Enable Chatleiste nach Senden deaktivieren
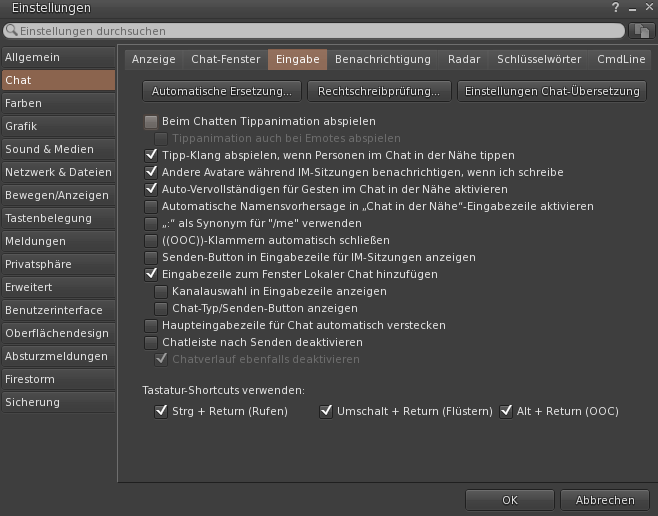This screenshot has height=516, width=658. click(151, 342)
